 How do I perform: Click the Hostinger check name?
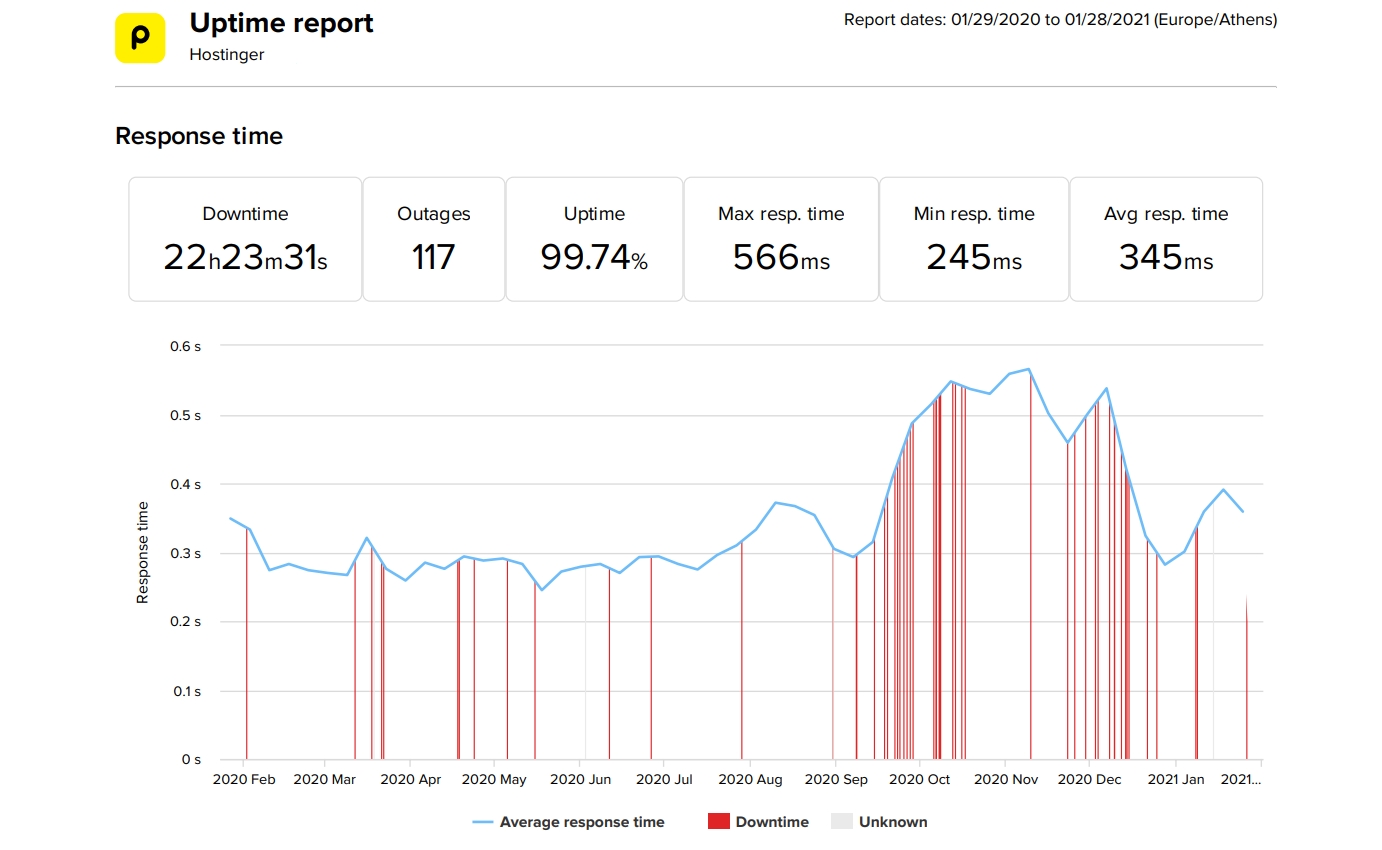tap(227, 55)
